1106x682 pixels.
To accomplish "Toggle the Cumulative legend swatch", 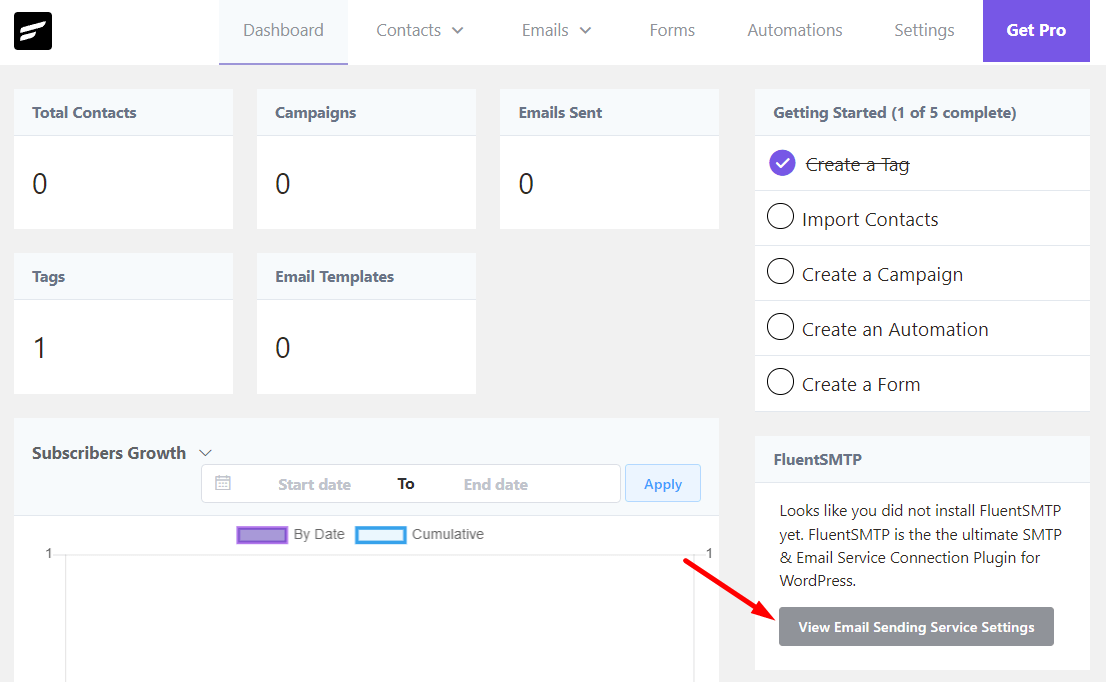I will pos(381,535).
